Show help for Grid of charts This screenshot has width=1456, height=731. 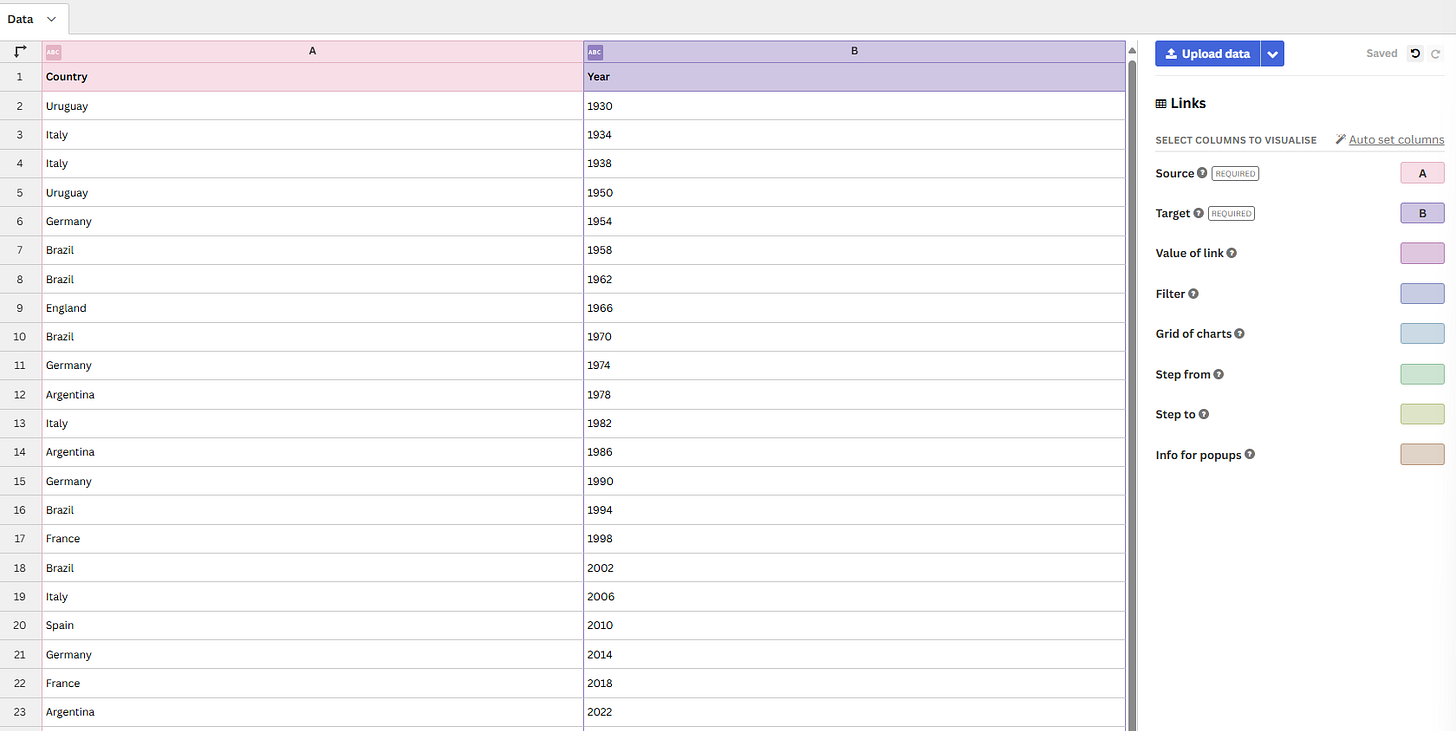1240,334
